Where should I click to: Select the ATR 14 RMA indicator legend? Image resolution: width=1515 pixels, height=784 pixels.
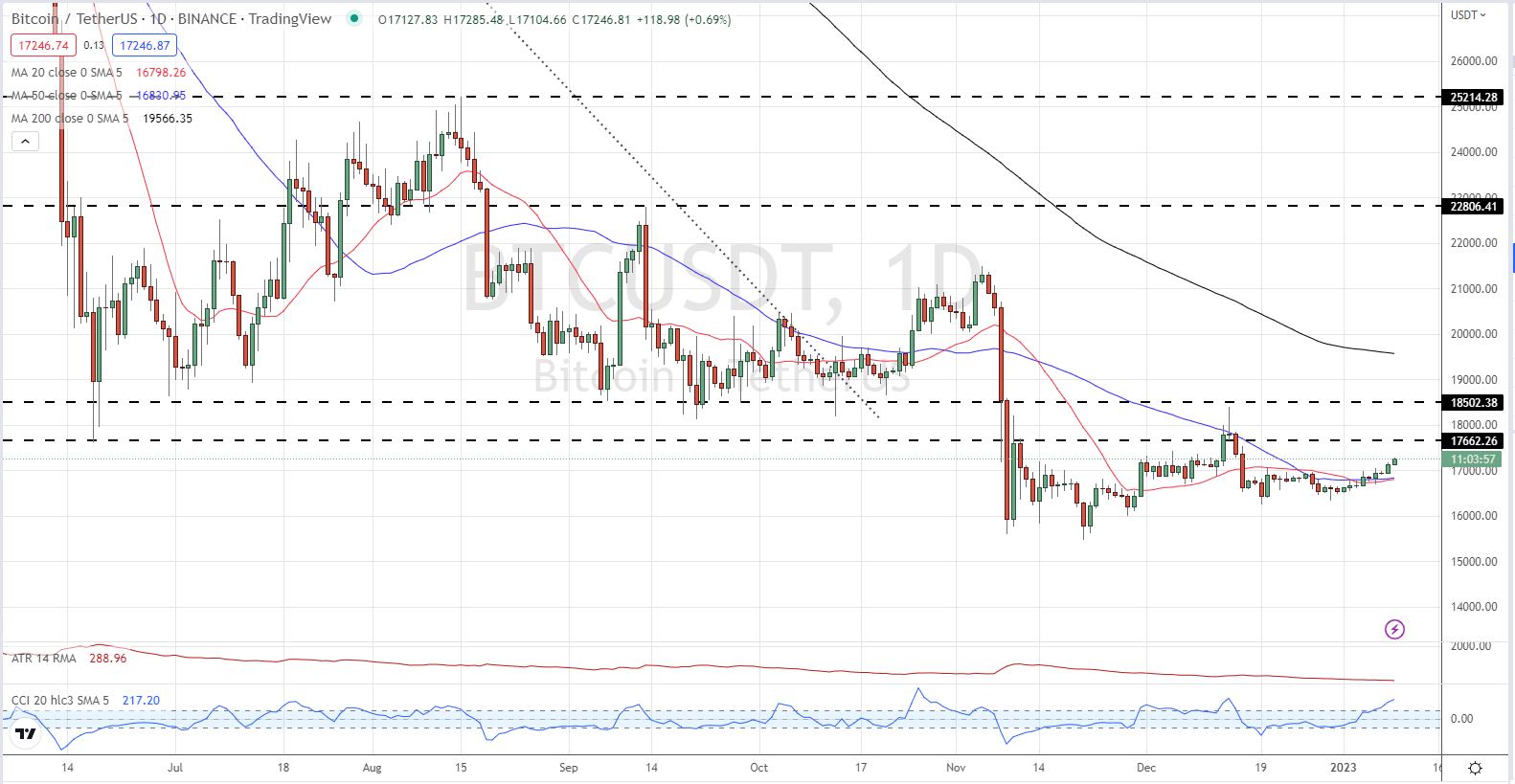click(44, 659)
